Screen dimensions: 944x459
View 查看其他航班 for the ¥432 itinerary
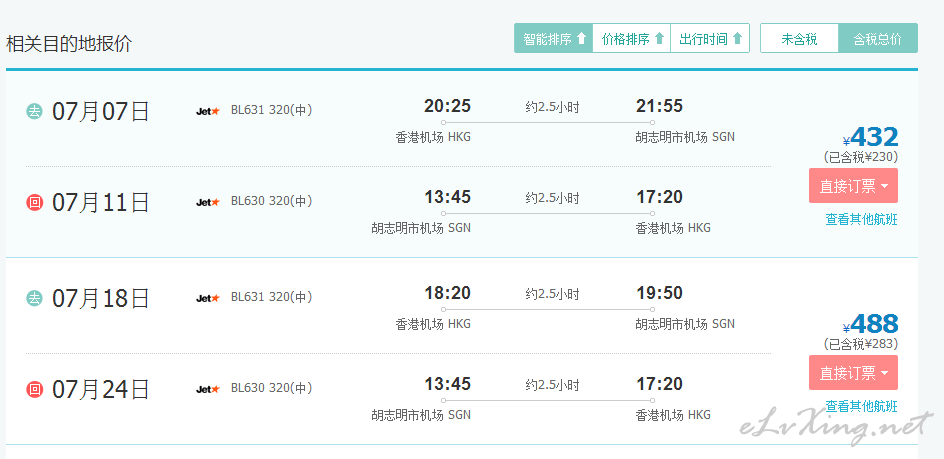pos(861,220)
